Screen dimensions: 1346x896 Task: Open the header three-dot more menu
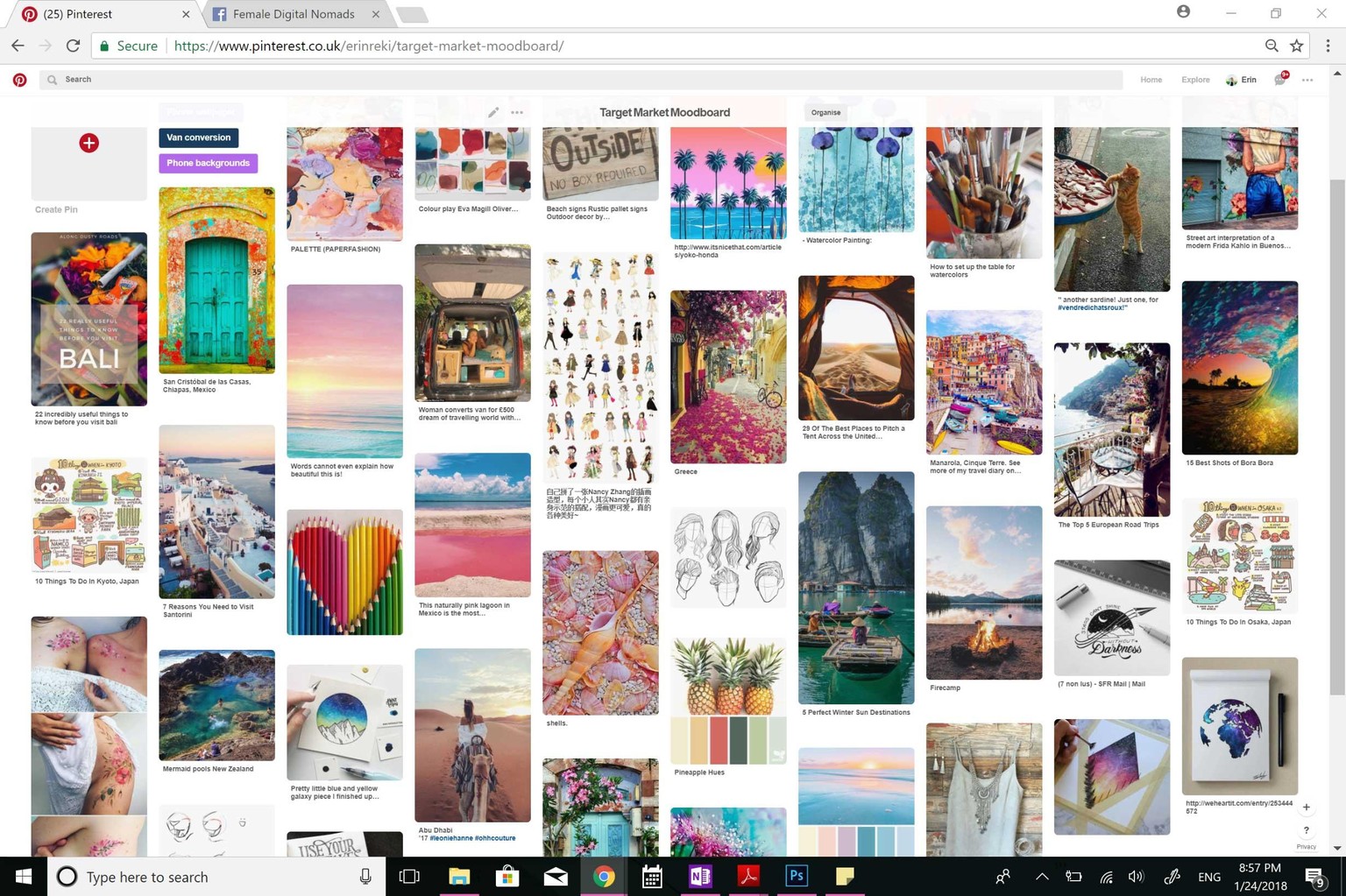pyautogui.click(x=1307, y=80)
